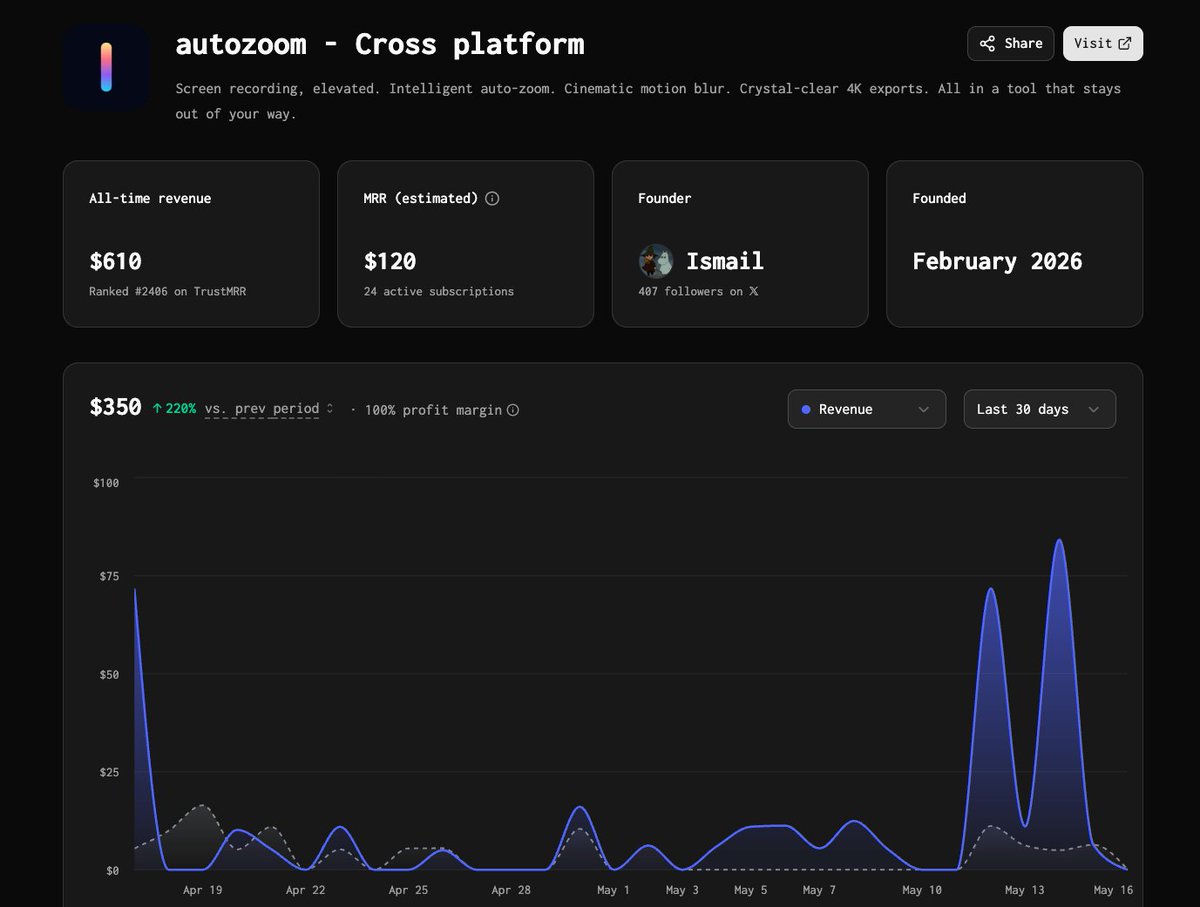Click the 100% profit margin label

433,410
